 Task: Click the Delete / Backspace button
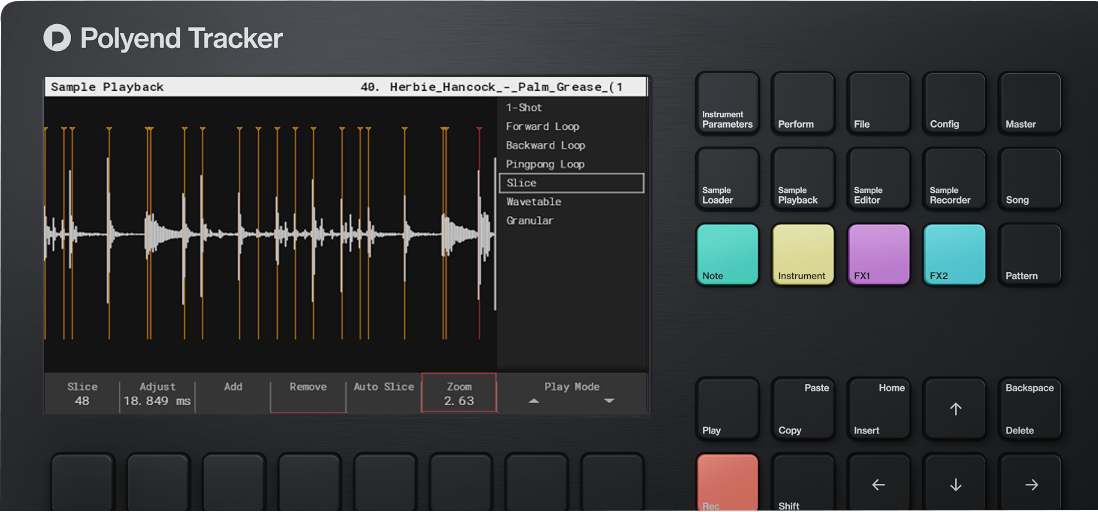1030,409
